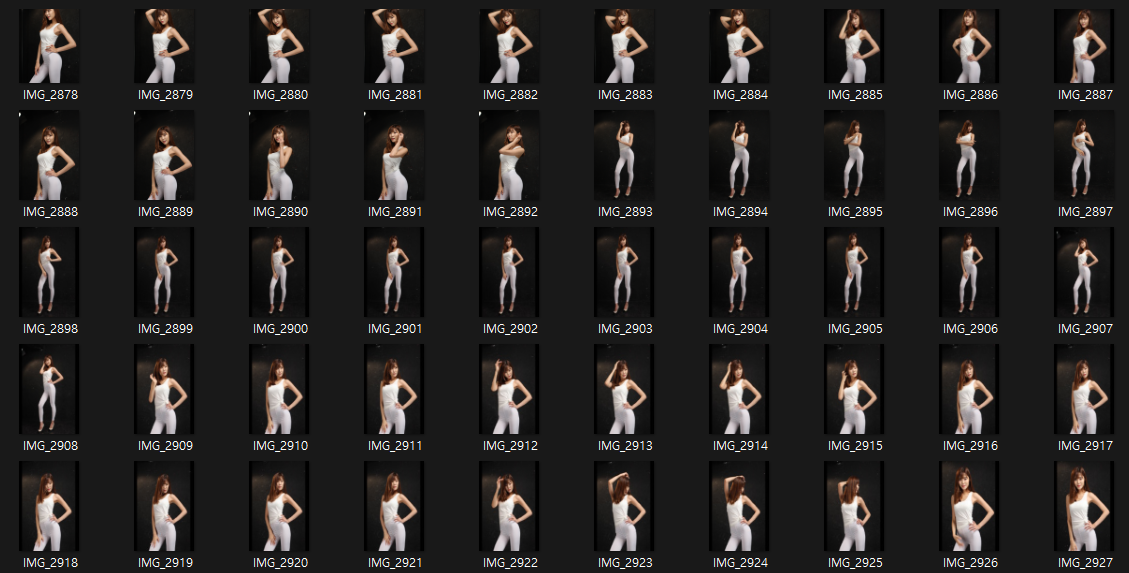This screenshot has width=1129, height=573.
Task: Select the IMG_2878 thumbnail
Action: [50, 46]
